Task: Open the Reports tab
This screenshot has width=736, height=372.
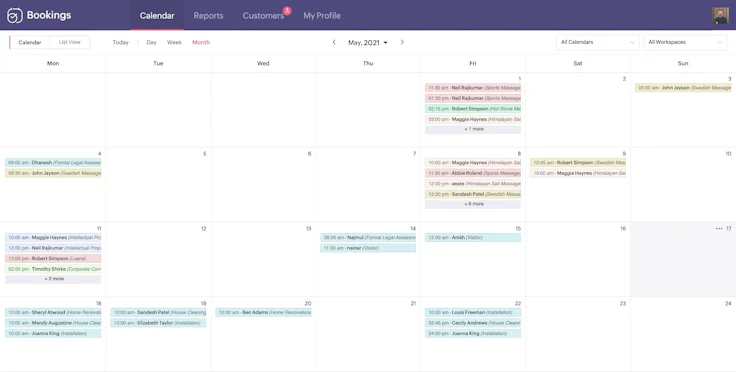Action: (x=208, y=15)
